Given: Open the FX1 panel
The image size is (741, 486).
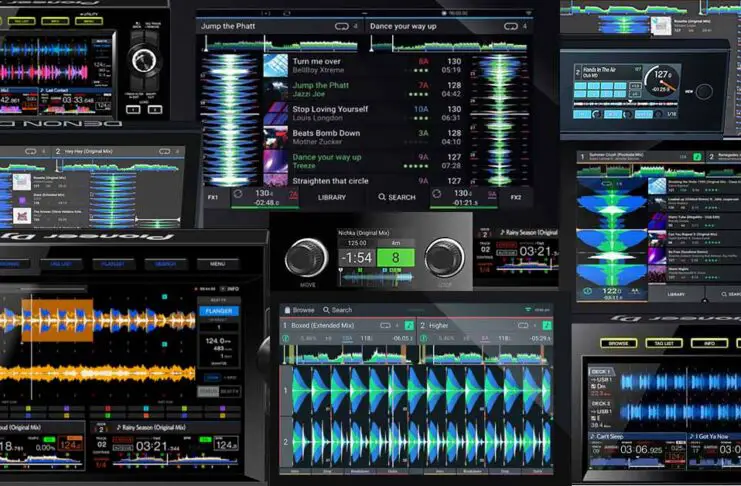Looking at the screenshot, I should (213, 197).
